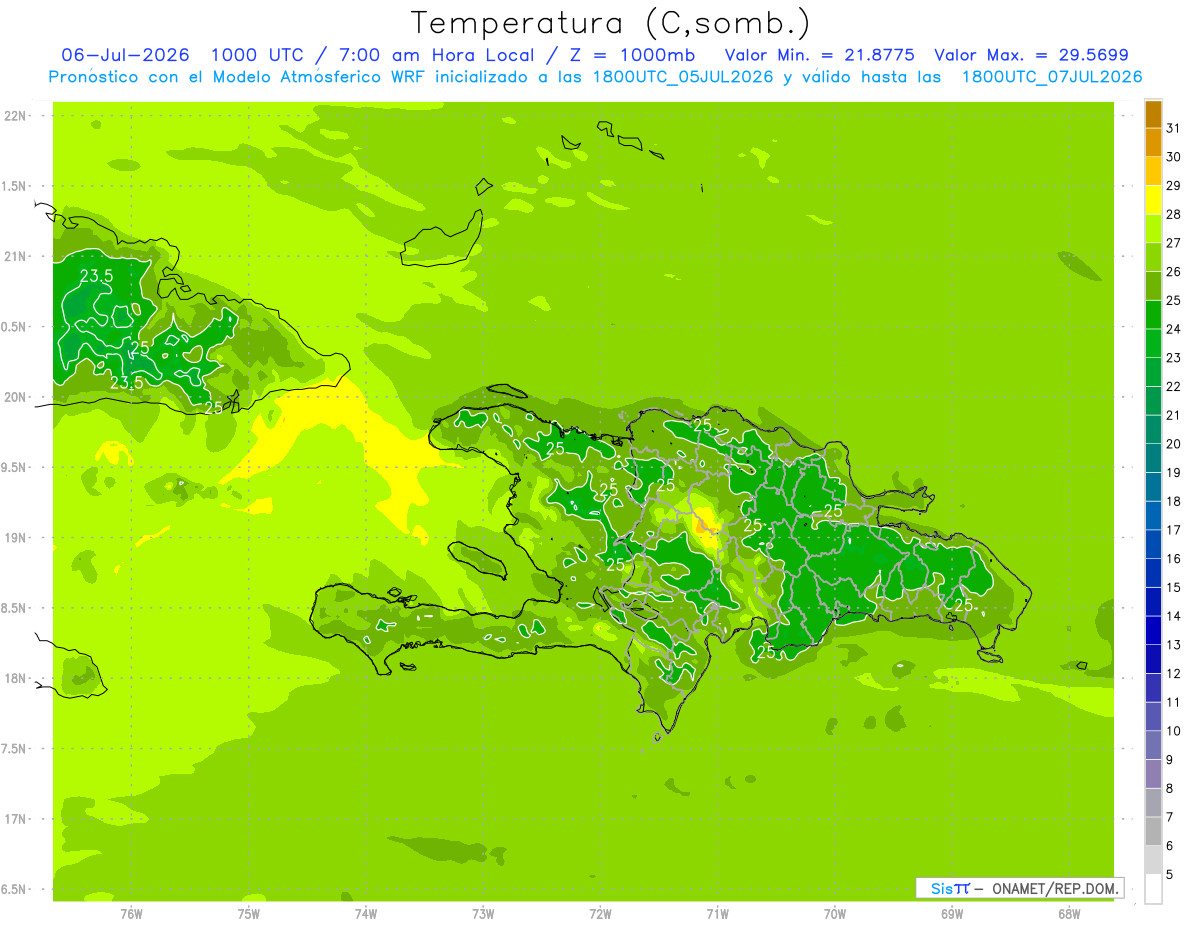Viewport: 1200px width, 927px height.
Task: Click the "69W" longitude label
Action: pos(951,913)
